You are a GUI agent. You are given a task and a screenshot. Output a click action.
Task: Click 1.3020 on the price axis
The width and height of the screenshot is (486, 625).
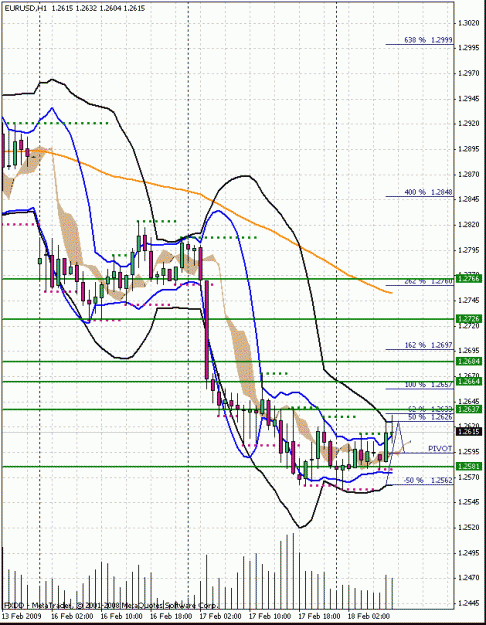(469, 23)
